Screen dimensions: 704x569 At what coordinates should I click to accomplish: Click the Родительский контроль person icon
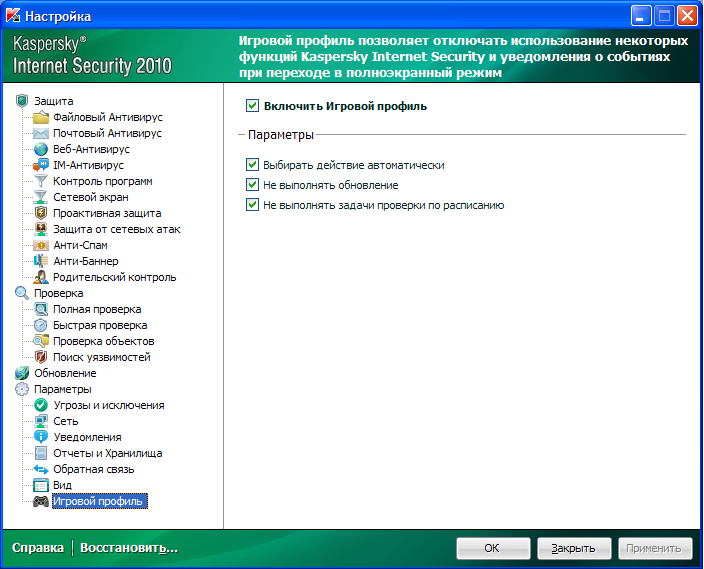coord(41,277)
